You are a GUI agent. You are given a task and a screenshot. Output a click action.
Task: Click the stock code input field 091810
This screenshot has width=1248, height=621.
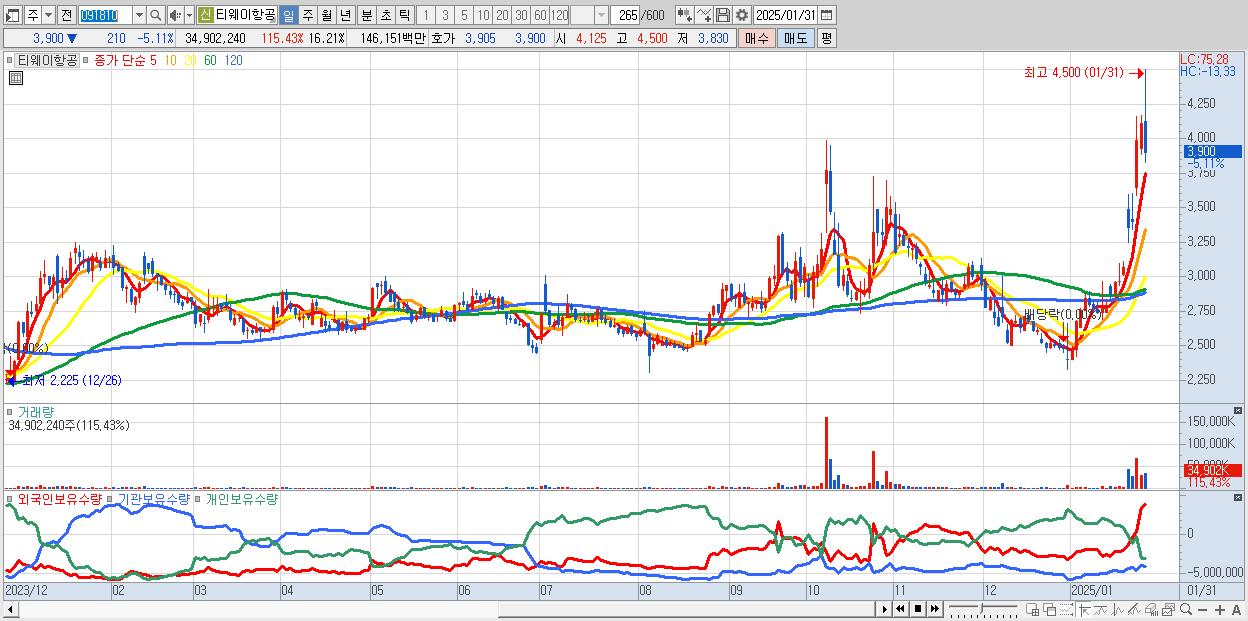pyautogui.click(x=105, y=15)
